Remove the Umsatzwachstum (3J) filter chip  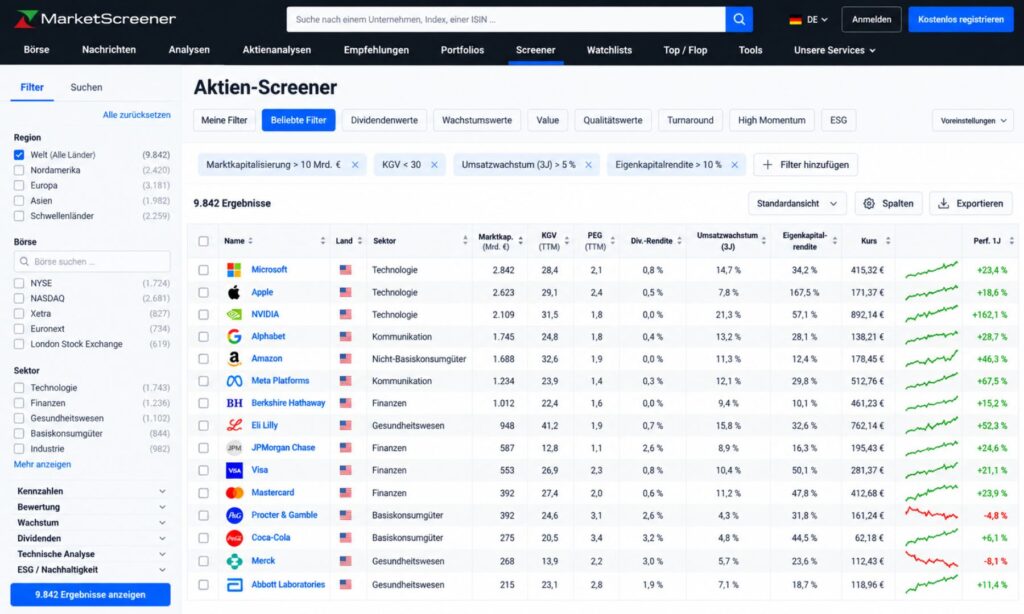coord(588,165)
